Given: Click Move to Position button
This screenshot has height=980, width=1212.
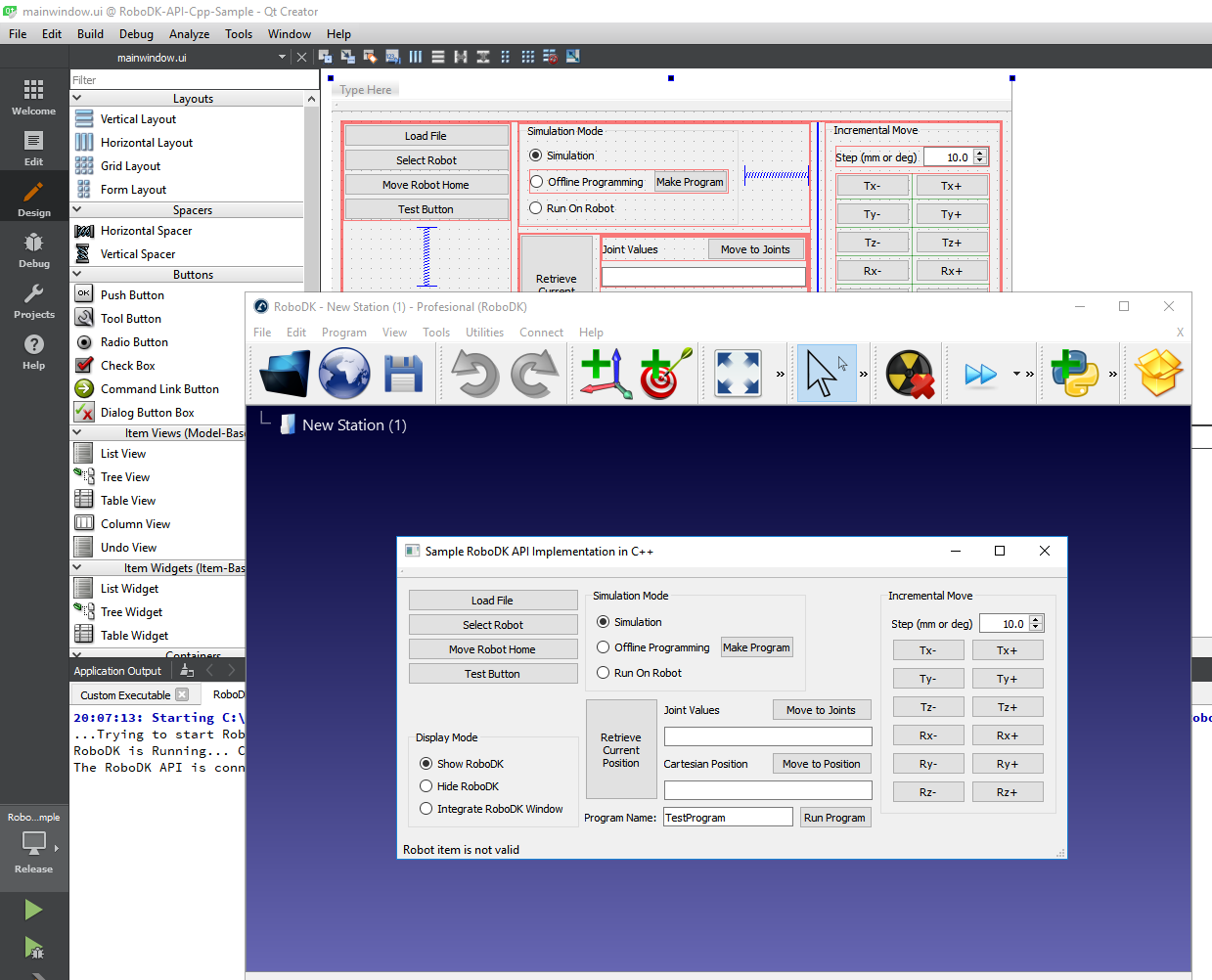Looking at the screenshot, I should (822, 764).
